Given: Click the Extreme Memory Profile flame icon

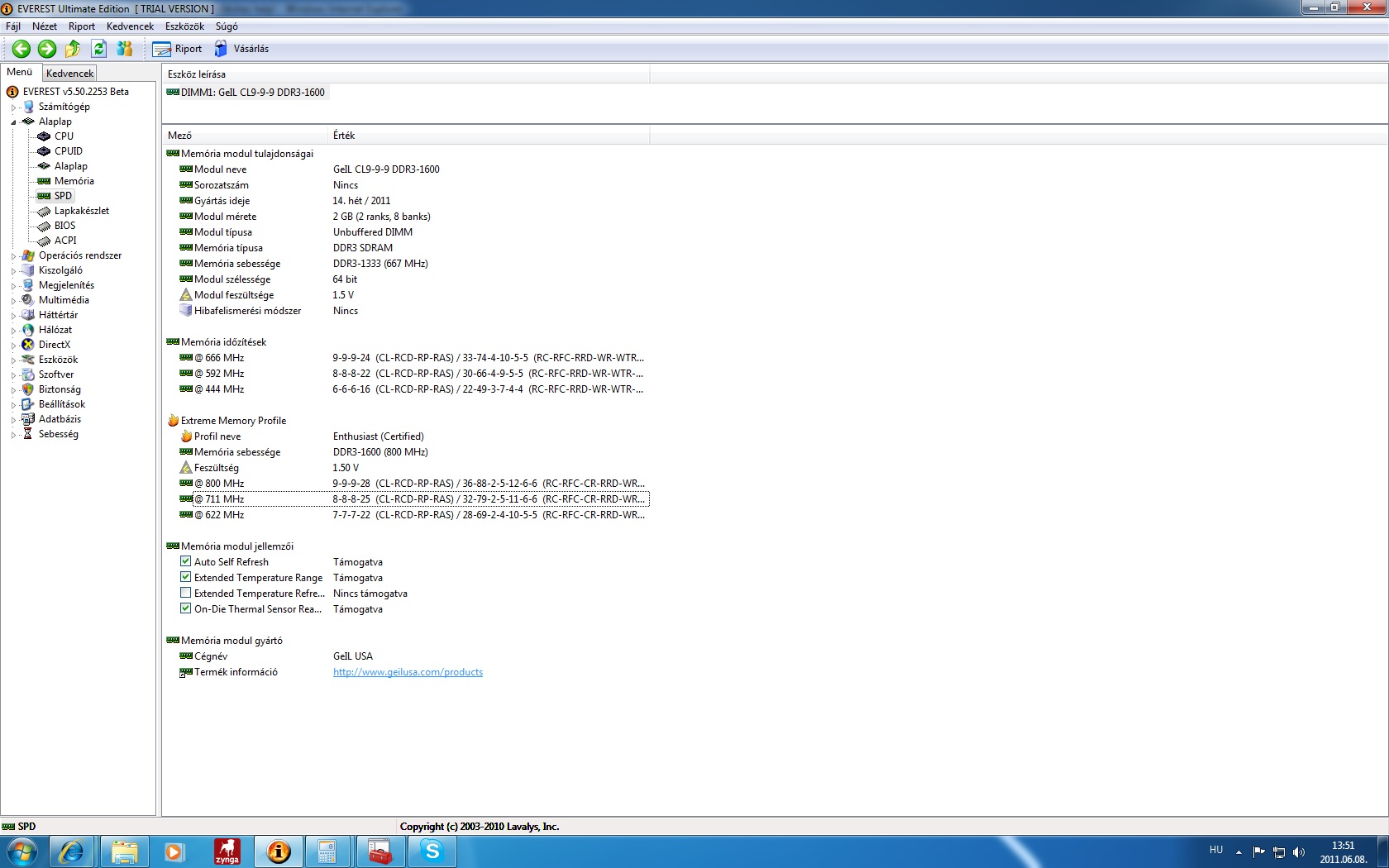Looking at the screenshot, I should (173, 421).
